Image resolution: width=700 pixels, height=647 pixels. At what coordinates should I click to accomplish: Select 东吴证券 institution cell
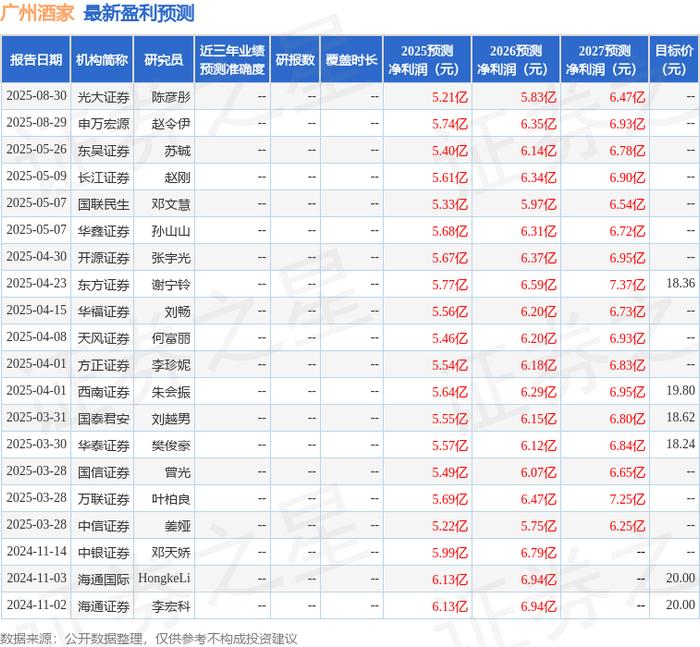(104, 150)
